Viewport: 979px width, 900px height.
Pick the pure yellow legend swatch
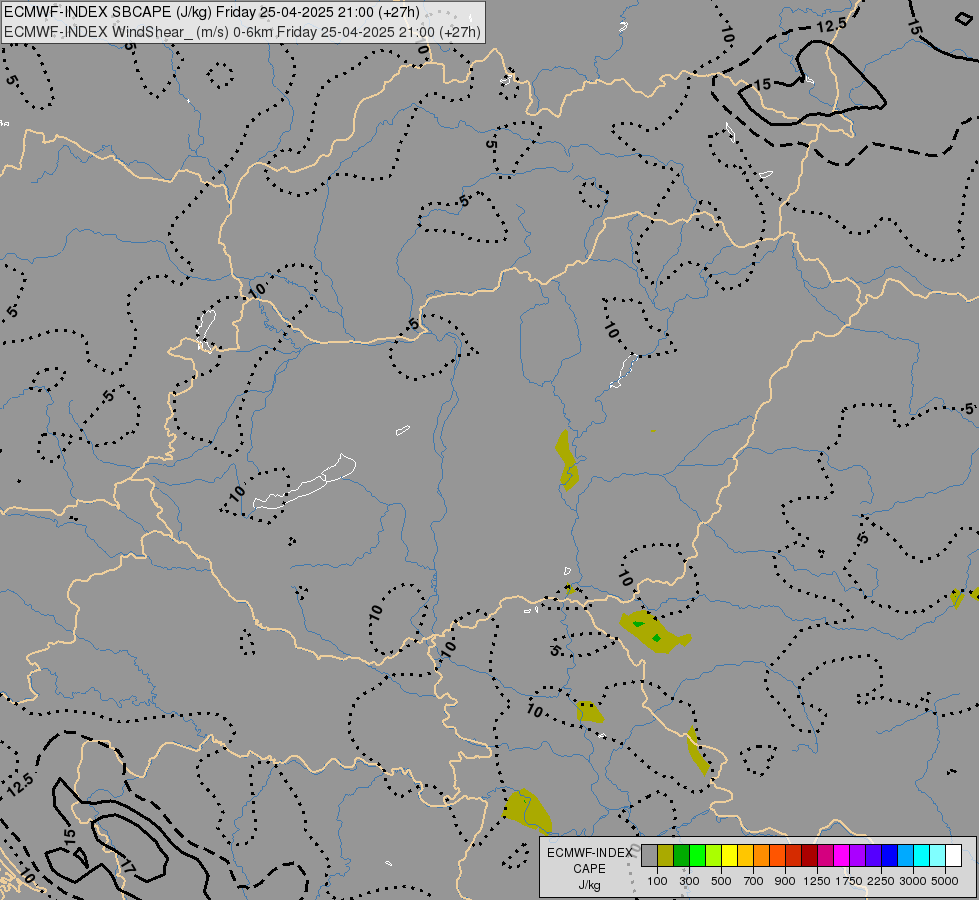point(729,856)
